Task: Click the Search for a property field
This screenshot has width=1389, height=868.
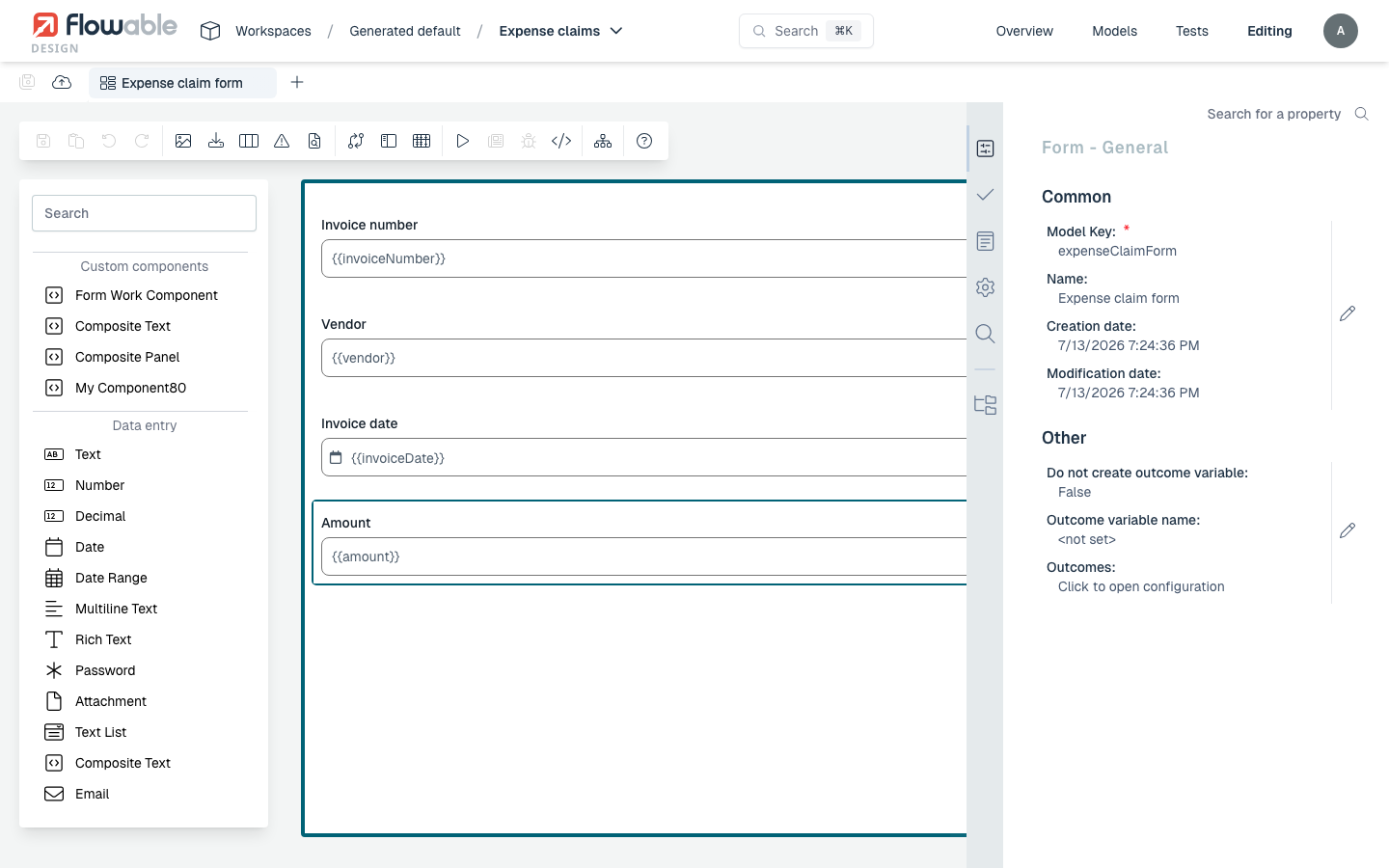Action: pos(1273,114)
